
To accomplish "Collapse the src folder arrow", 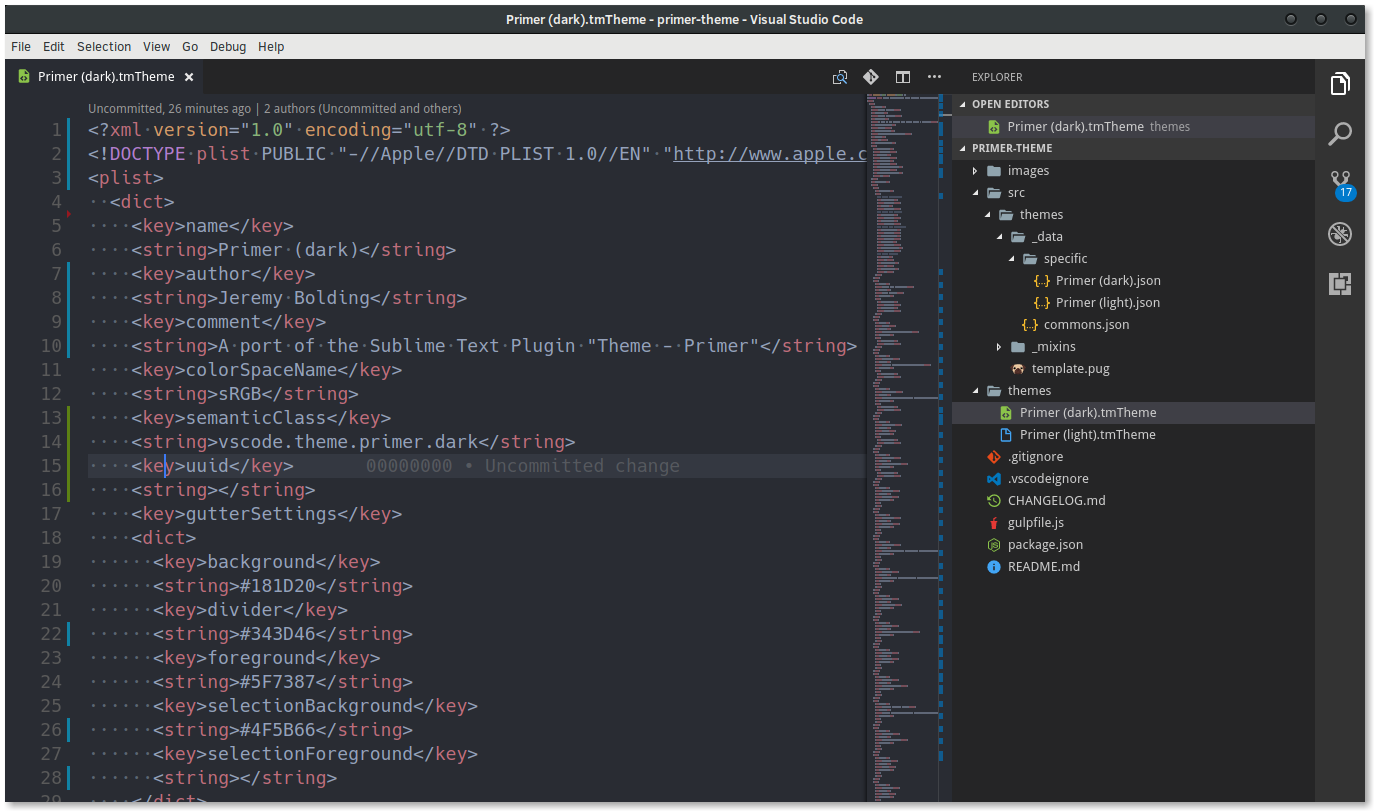I will 975,193.
